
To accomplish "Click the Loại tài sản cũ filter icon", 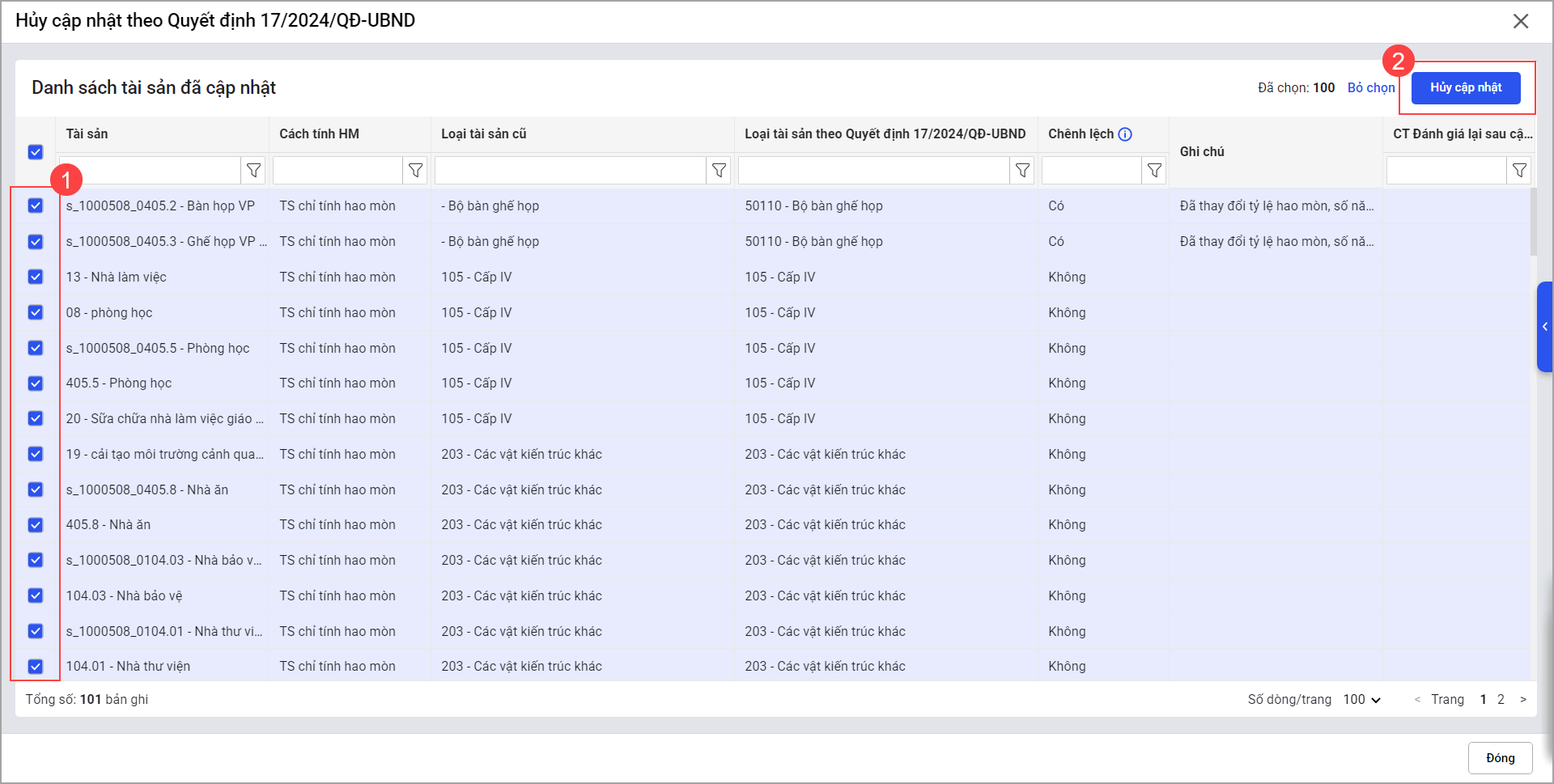I will click(x=719, y=171).
